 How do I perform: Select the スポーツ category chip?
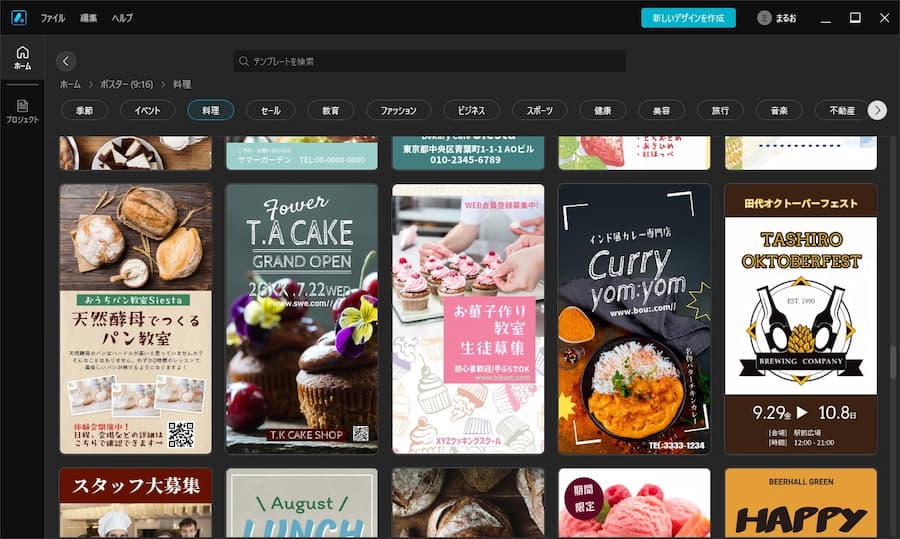(x=540, y=110)
